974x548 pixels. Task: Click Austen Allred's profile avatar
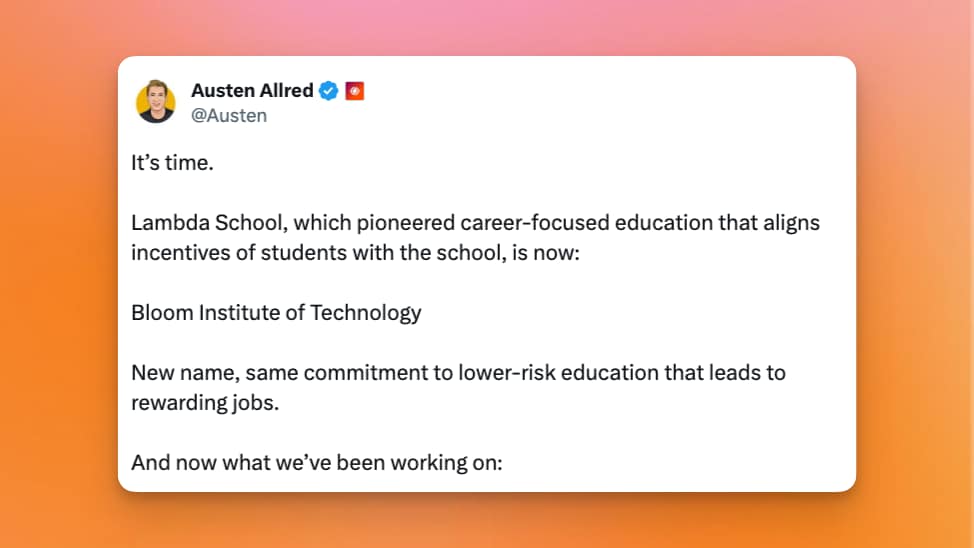pyautogui.click(x=156, y=101)
